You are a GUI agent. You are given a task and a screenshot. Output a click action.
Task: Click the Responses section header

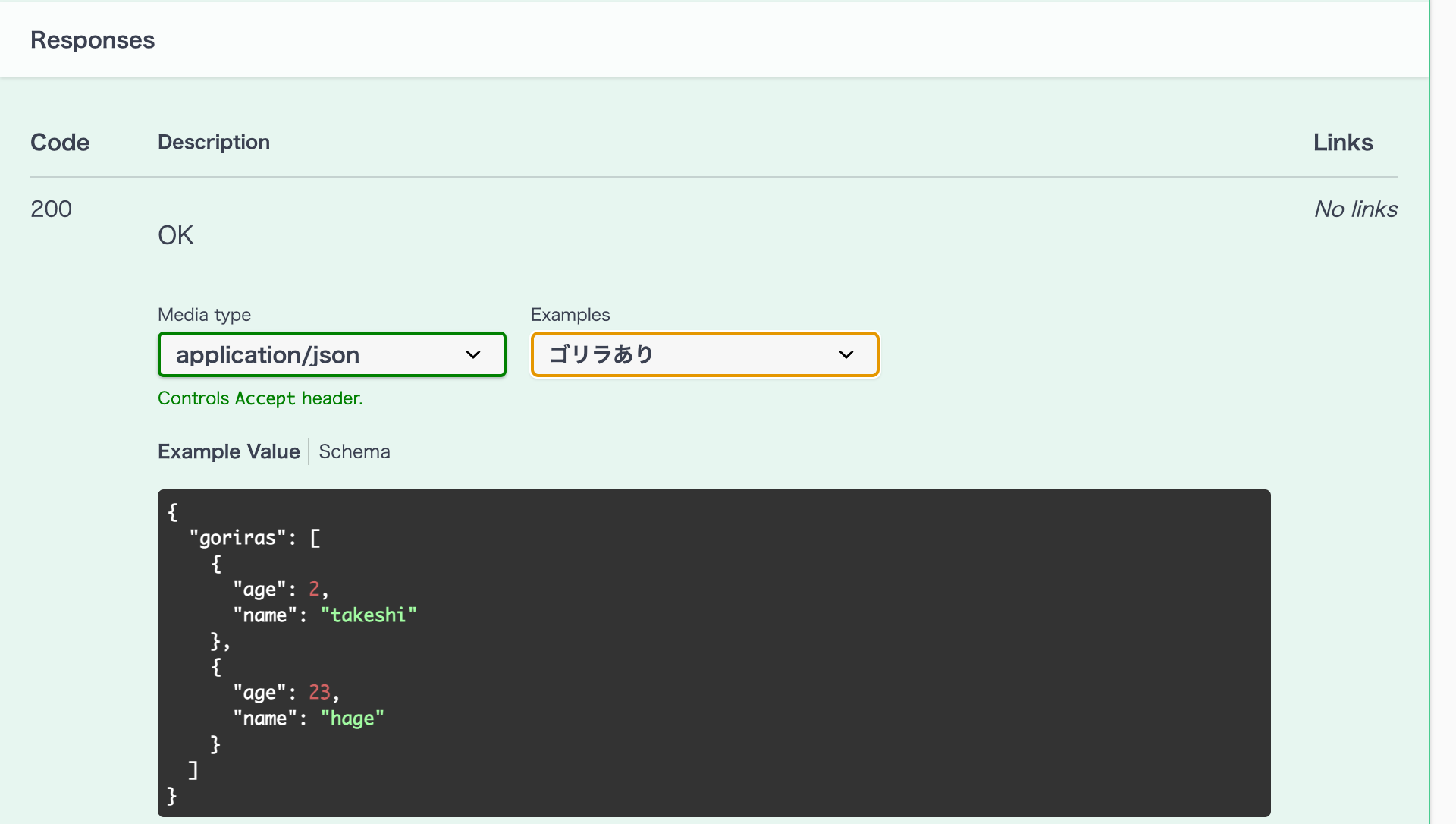pos(93,39)
